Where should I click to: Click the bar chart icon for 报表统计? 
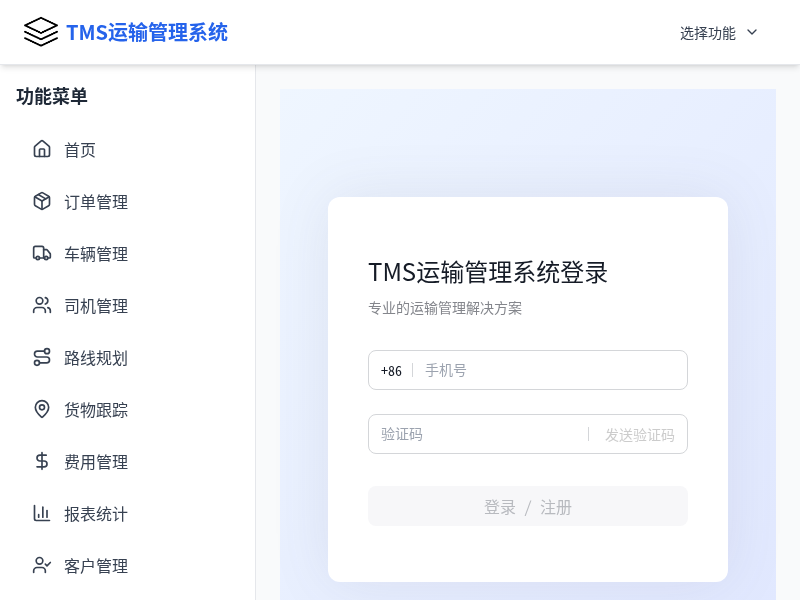pos(42,513)
